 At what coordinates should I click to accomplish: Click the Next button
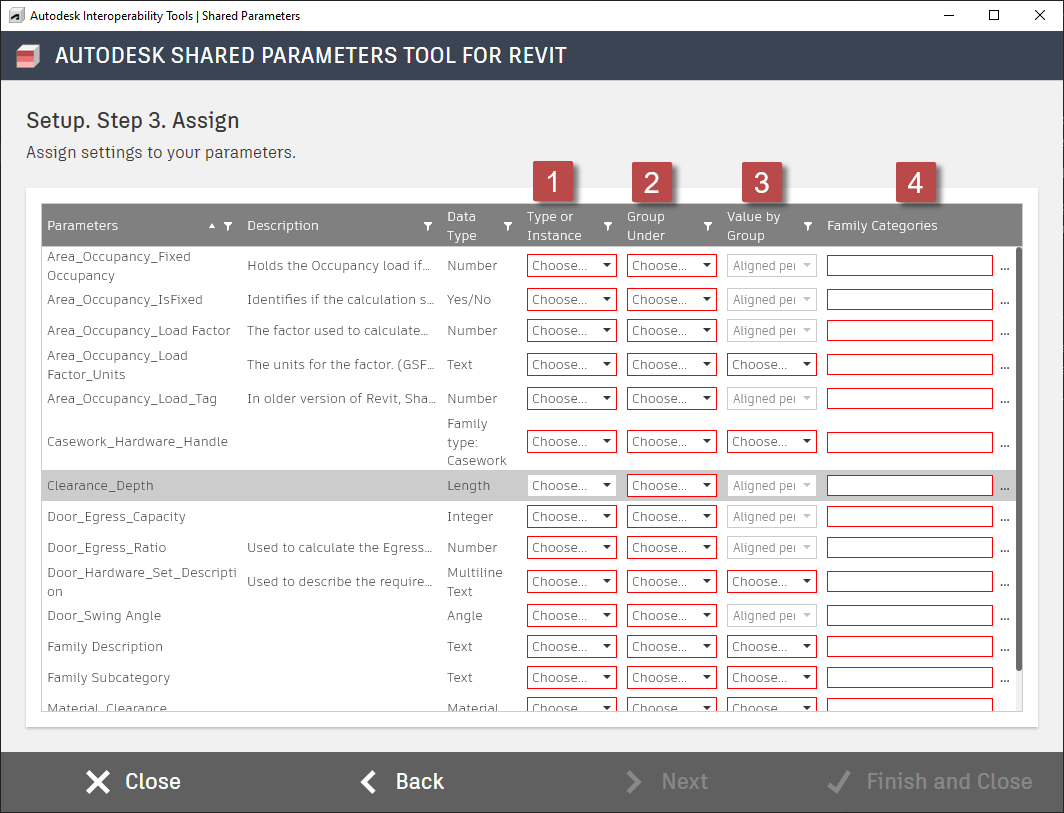click(667, 782)
